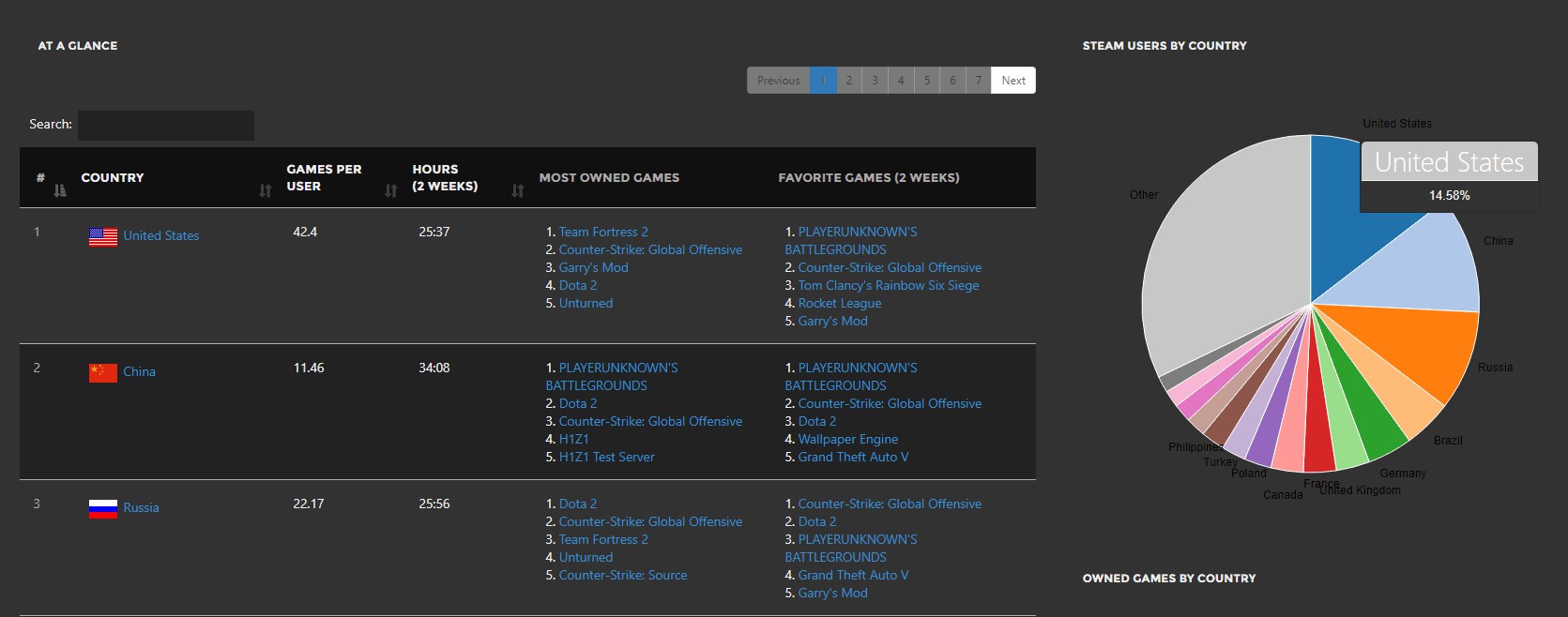
Task: Click the United States flag icon
Action: (102, 236)
